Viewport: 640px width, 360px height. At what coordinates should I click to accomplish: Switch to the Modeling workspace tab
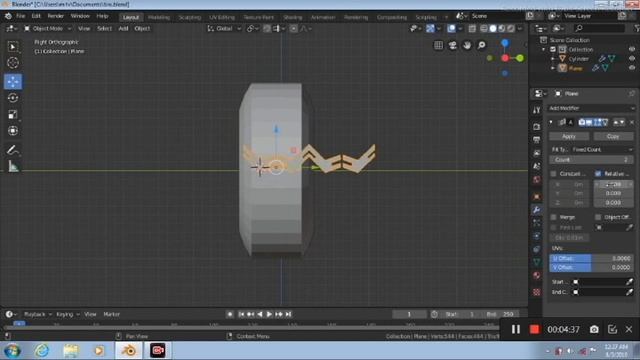coord(159,17)
